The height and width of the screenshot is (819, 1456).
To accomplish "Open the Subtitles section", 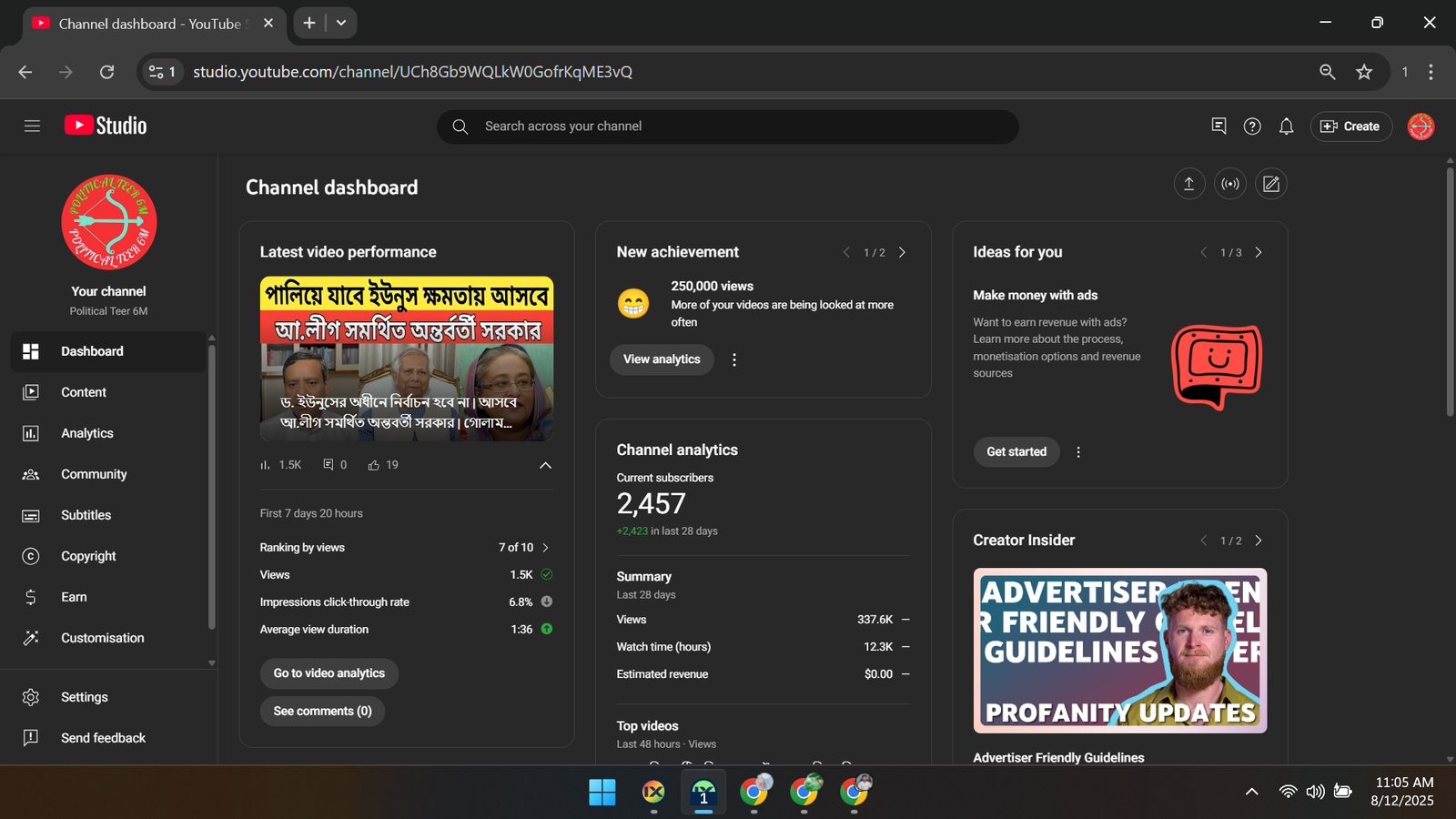I will coord(108,515).
